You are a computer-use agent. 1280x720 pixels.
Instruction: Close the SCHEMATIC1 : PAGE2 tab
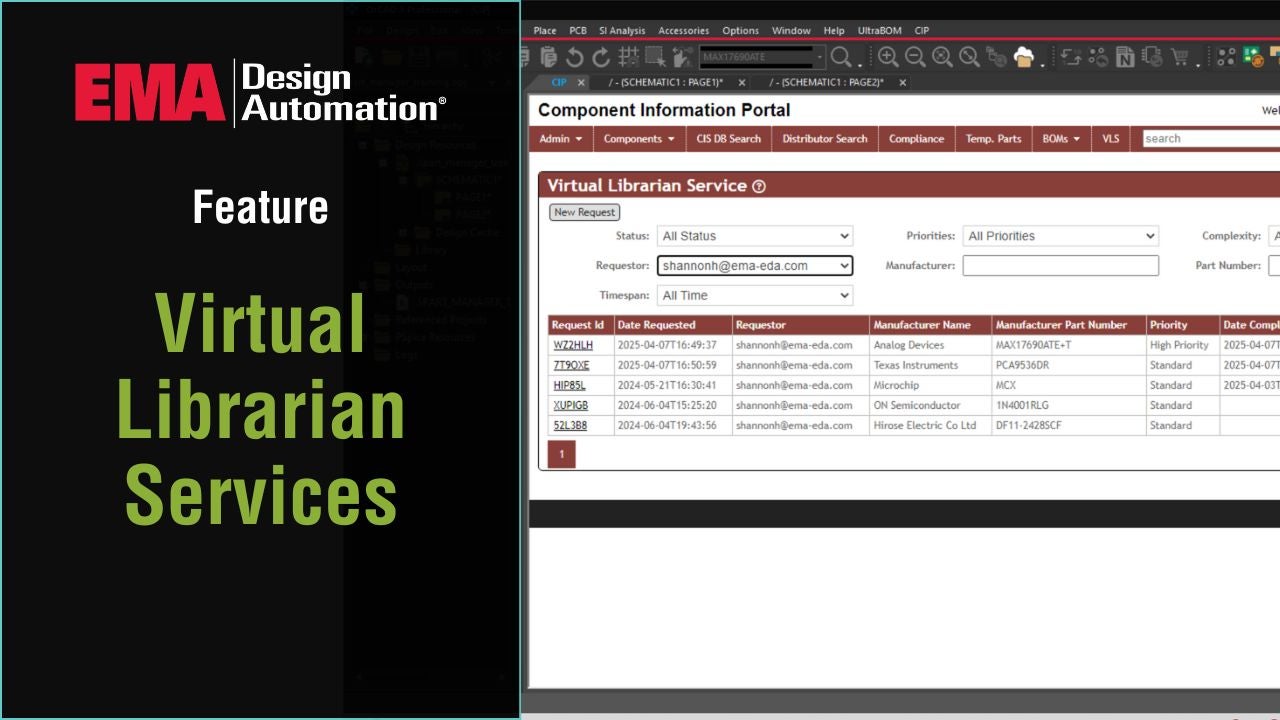[903, 83]
